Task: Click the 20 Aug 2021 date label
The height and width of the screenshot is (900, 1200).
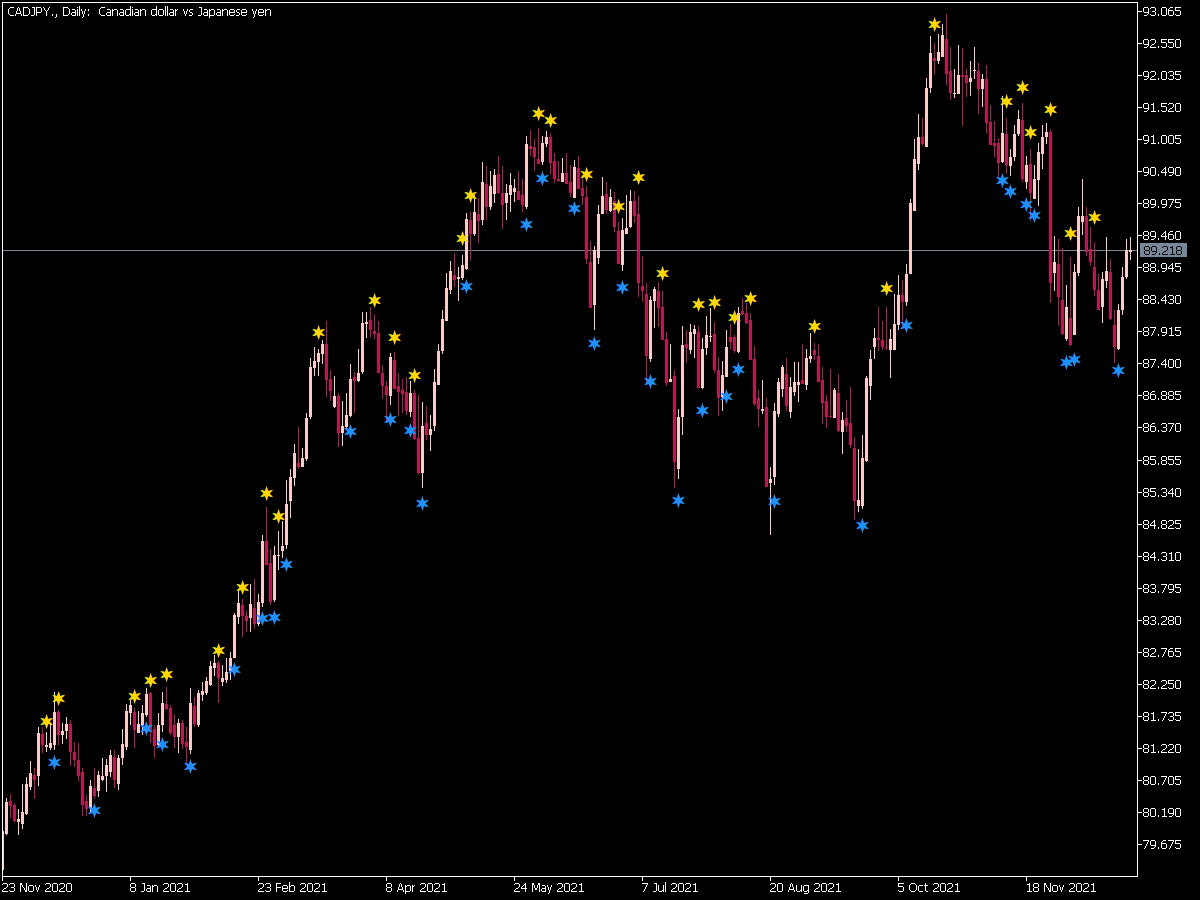Action: tap(805, 887)
